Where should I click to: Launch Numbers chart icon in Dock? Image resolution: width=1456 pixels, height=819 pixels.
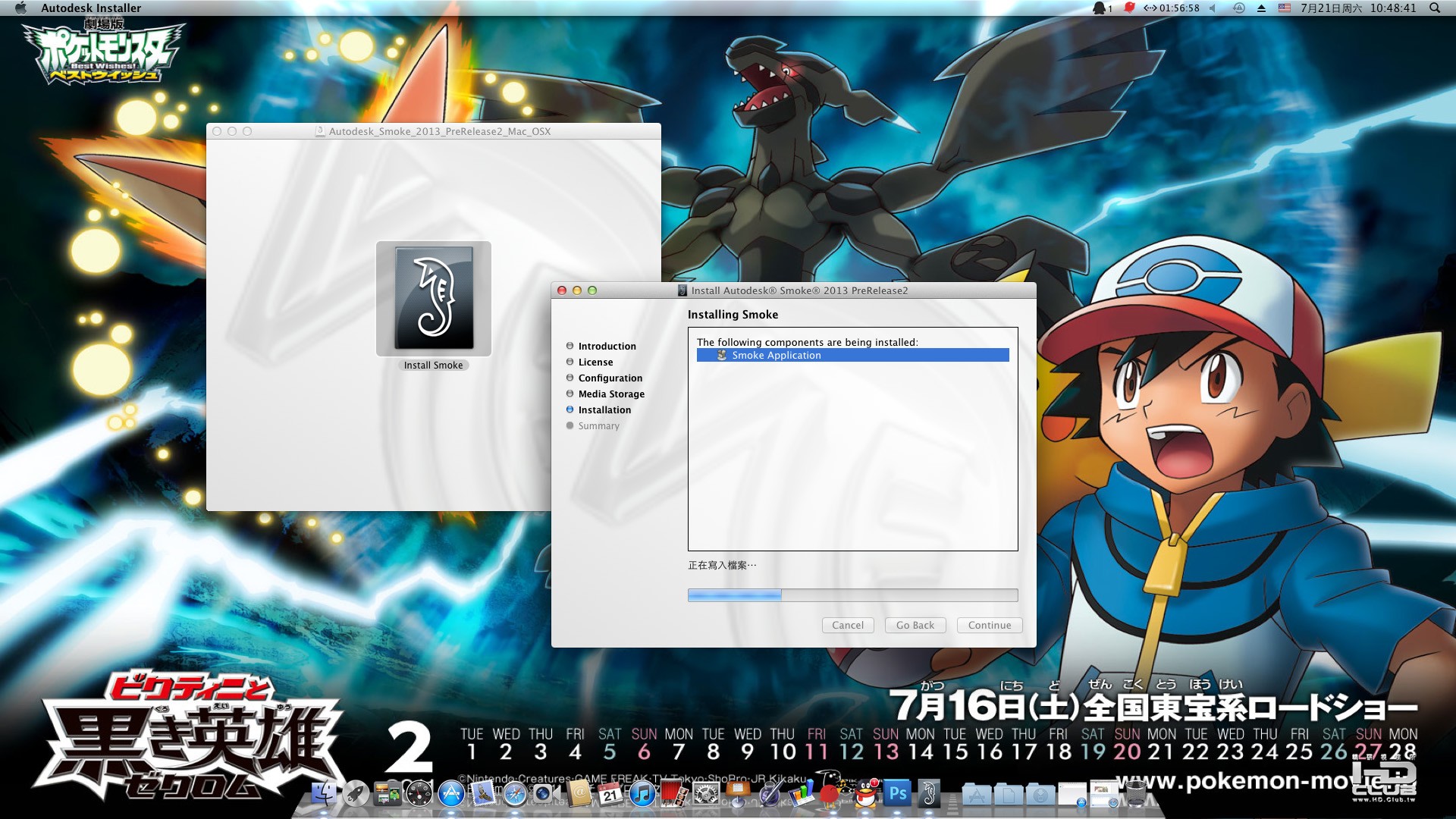[x=802, y=793]
